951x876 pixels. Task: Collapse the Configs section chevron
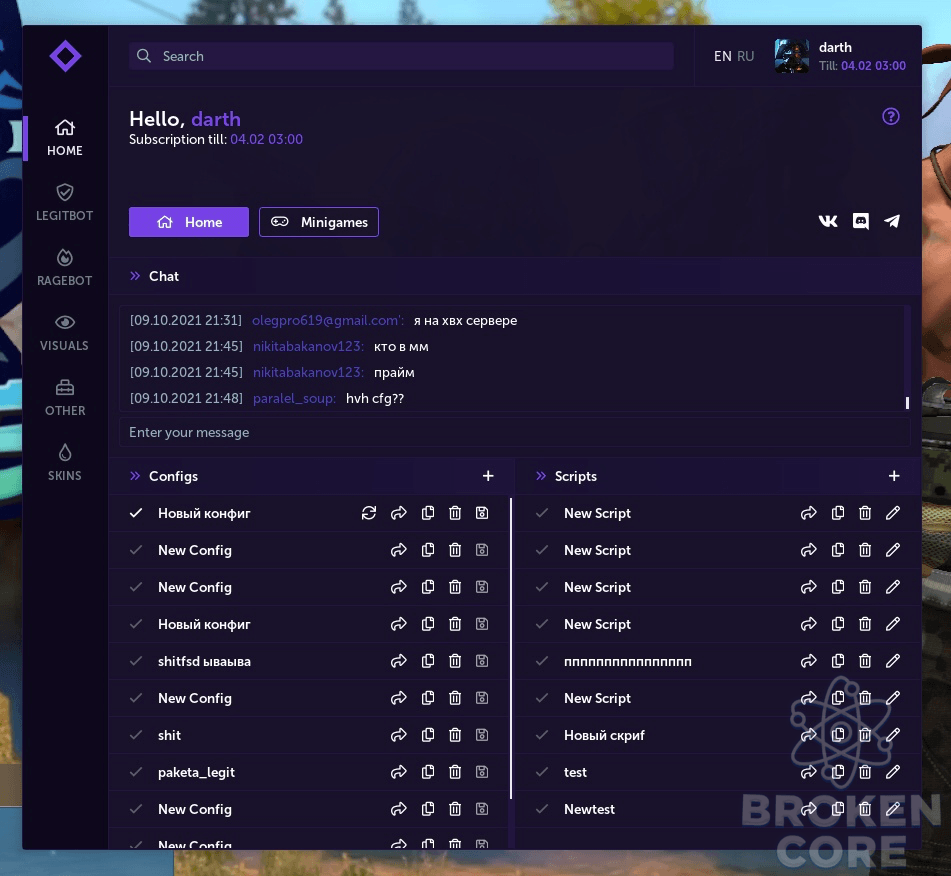[135, 476]
